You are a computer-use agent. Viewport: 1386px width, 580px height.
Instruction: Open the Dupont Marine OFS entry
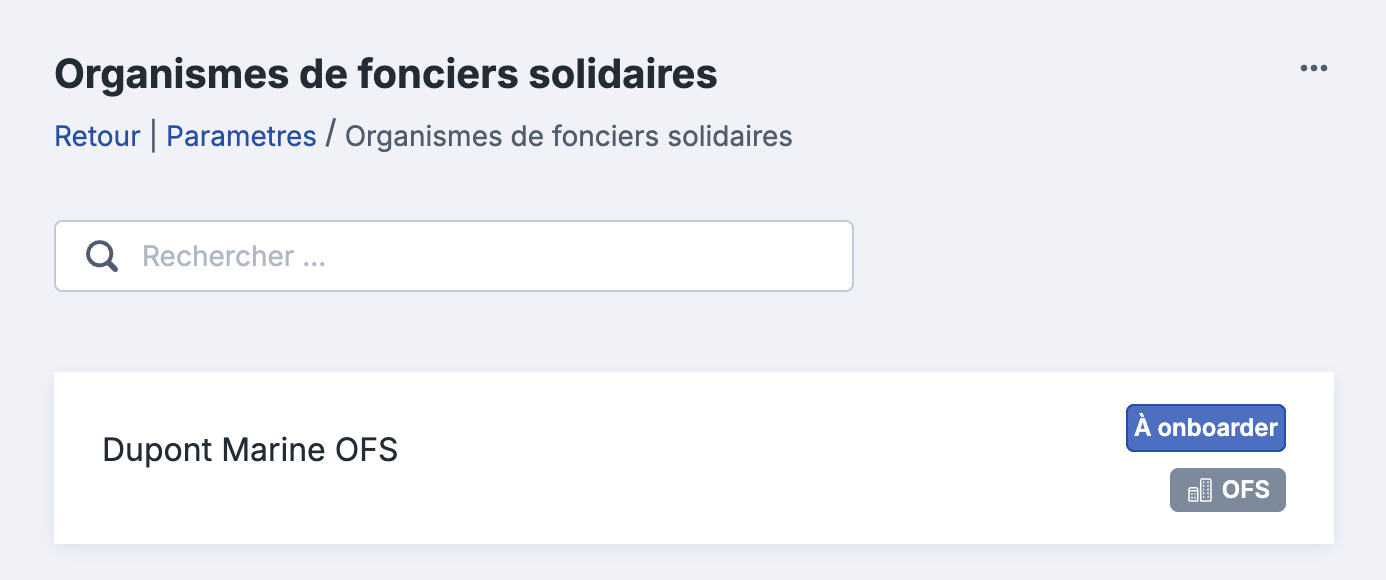(x=694, y=458)
